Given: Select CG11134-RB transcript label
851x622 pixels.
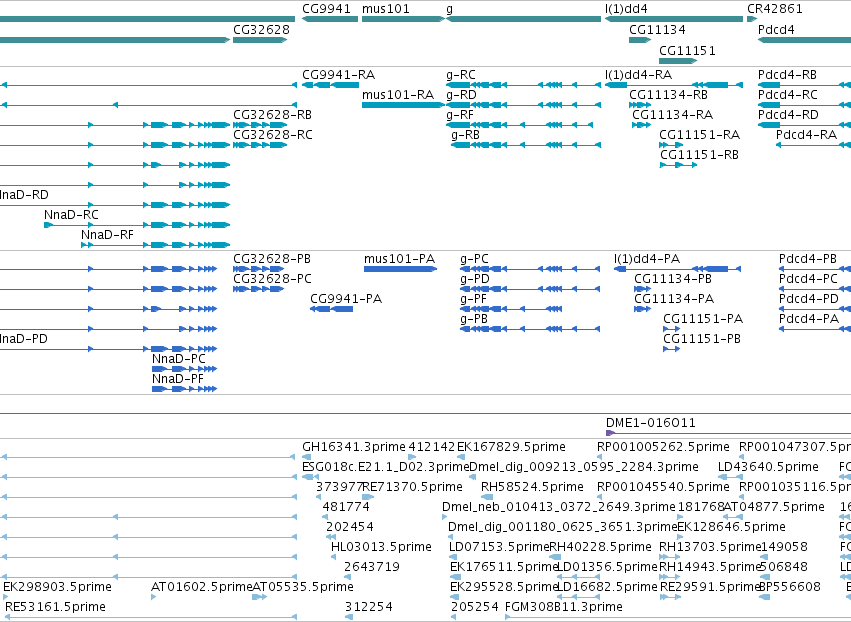Looking at the screenshot, I should tap(669, 95).
